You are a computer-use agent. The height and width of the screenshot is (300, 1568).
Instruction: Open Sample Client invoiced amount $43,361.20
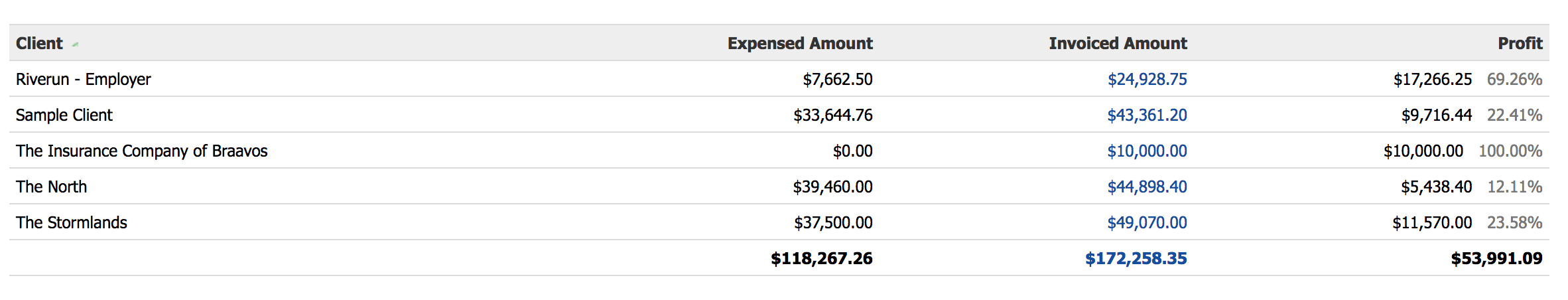pos(1147,115)
